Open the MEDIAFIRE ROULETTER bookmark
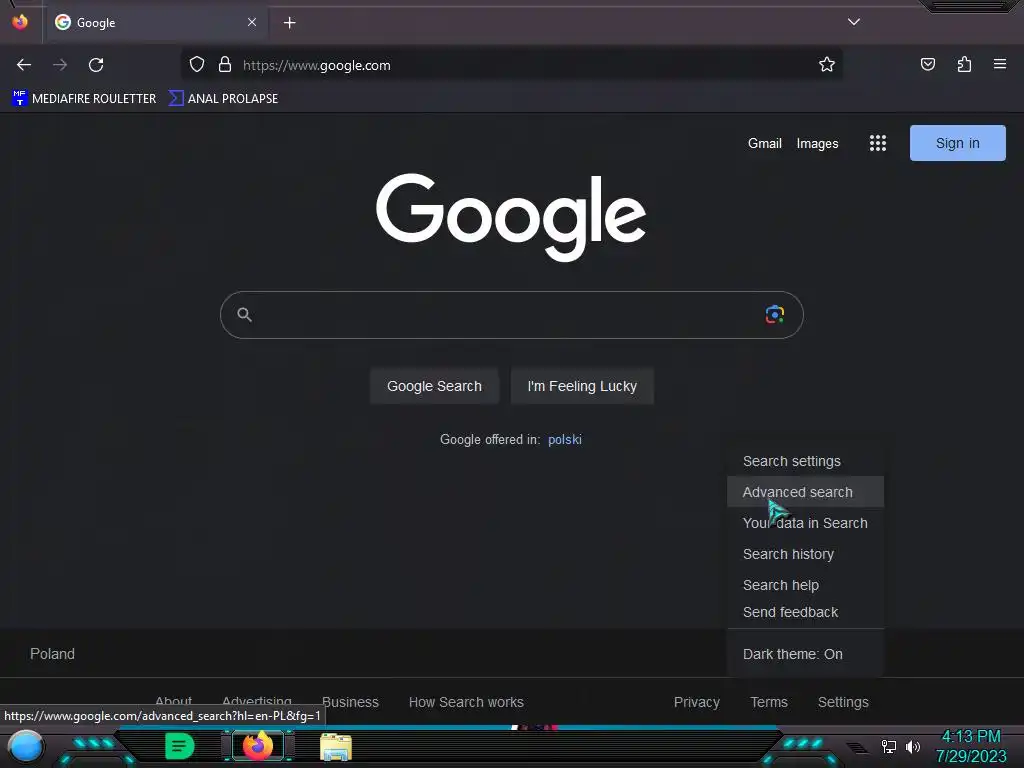Image resolution: width=1024 pixels, height=768 pixels. 84,99
